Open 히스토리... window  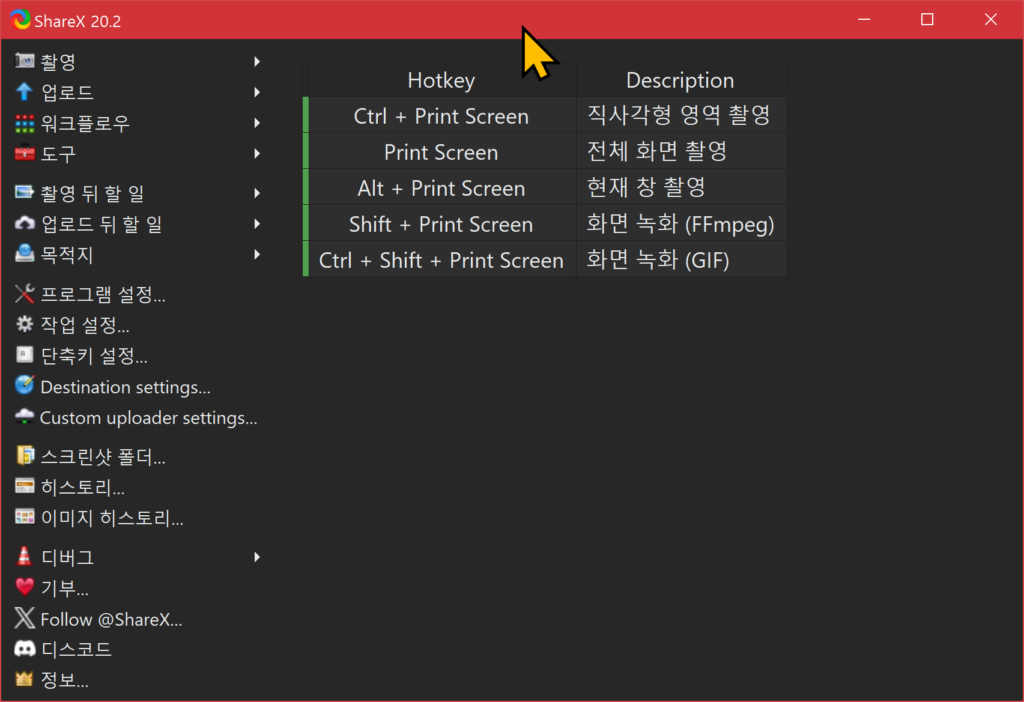click(x=137, y=487)
